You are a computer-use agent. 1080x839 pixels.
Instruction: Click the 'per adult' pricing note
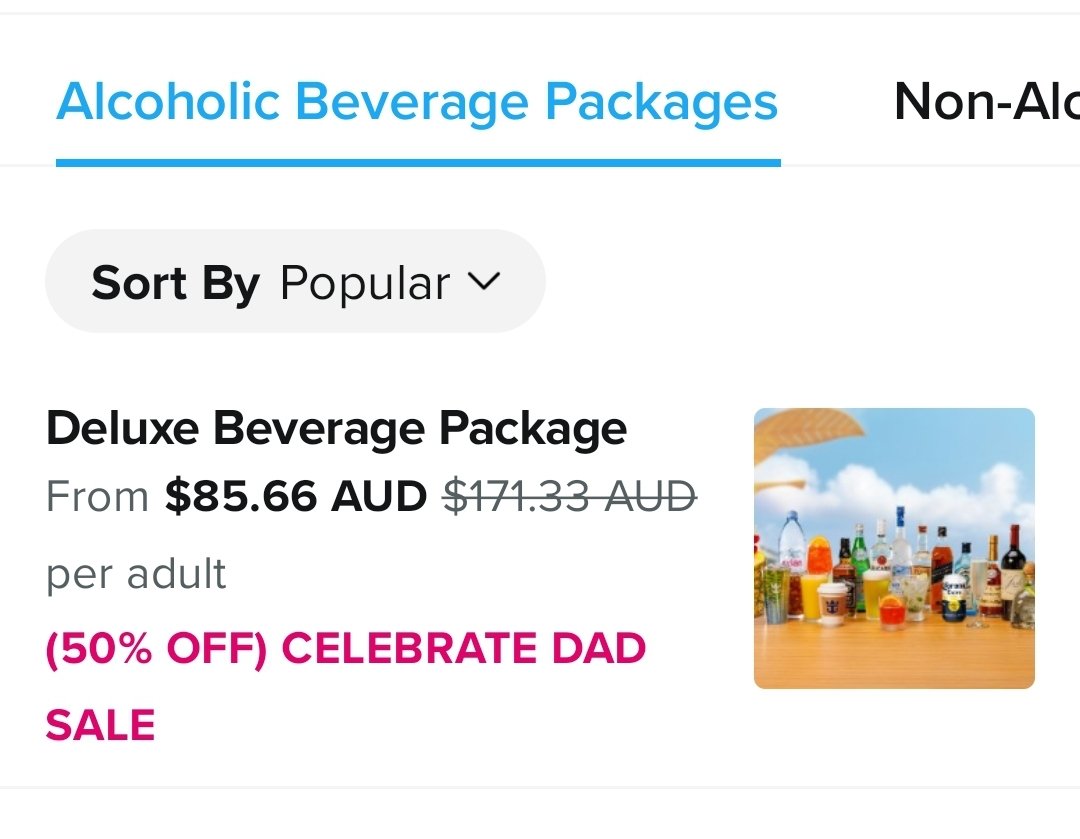(136, 575)
